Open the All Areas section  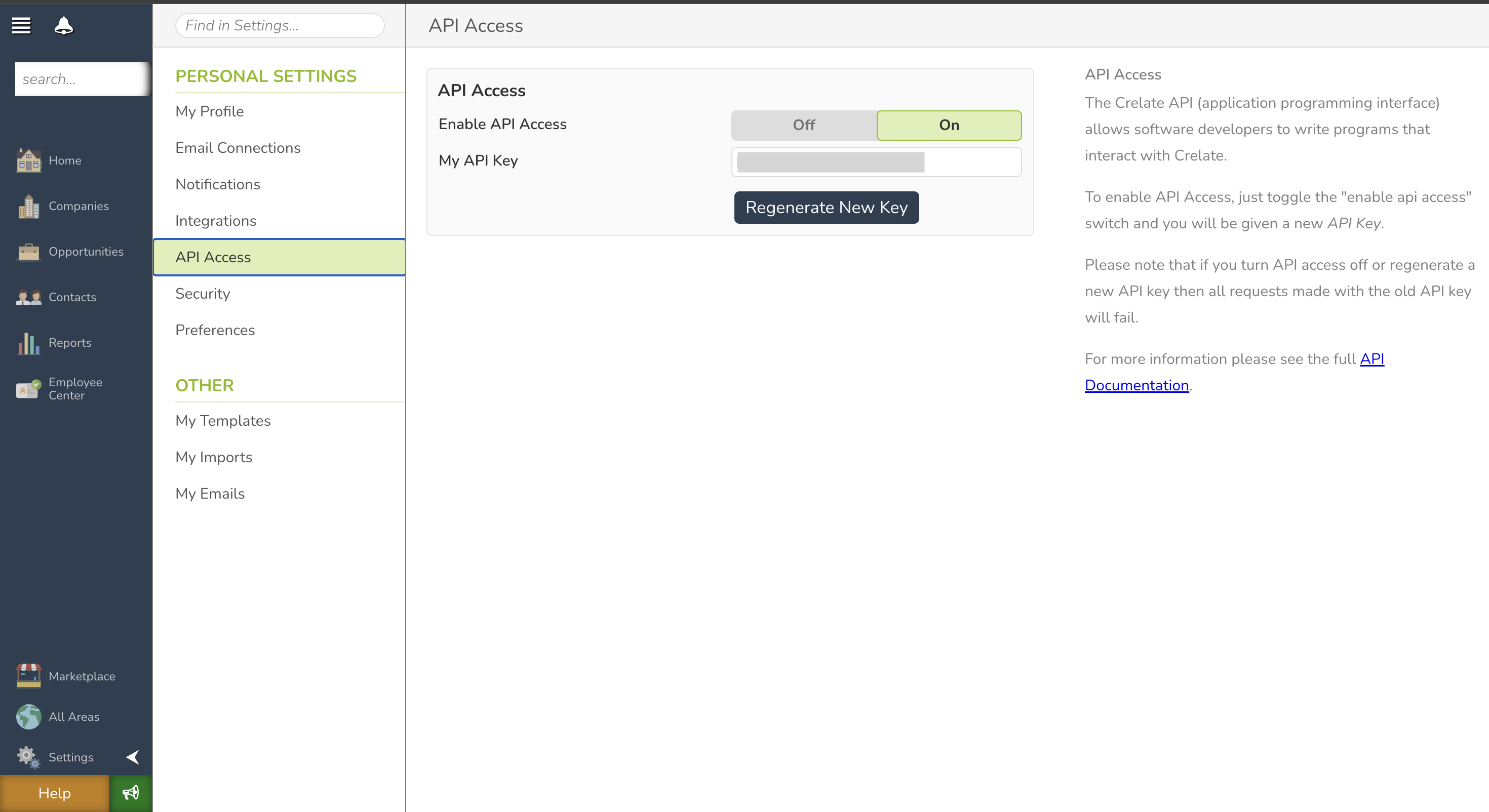pyautogui.click(x=74, y=716)
